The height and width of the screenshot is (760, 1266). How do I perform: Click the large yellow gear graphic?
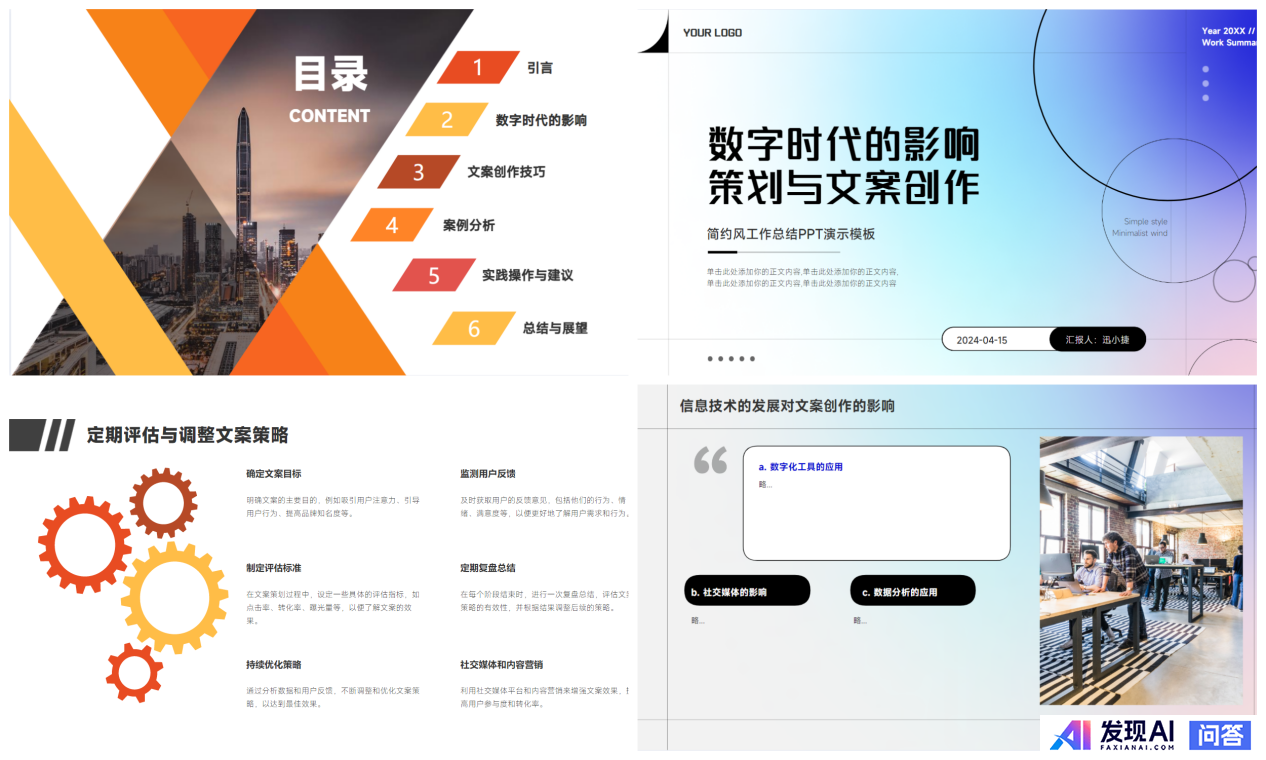click(173, 597)
